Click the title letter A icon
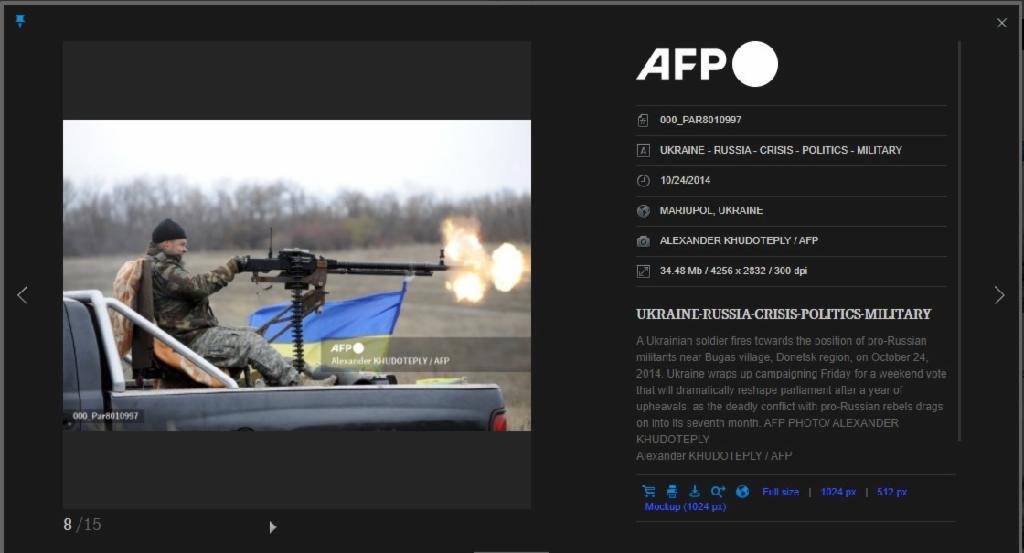 pos(643,151)
